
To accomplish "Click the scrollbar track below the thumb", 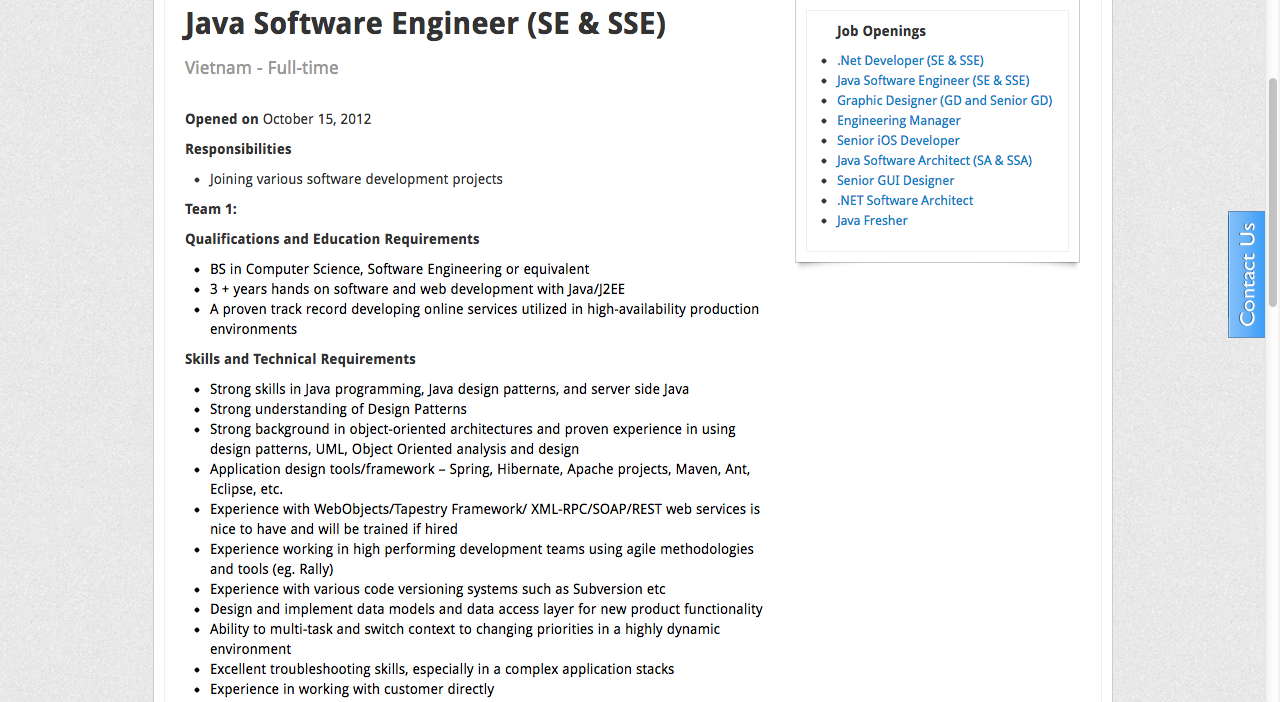I will [x=1272, y=500].
